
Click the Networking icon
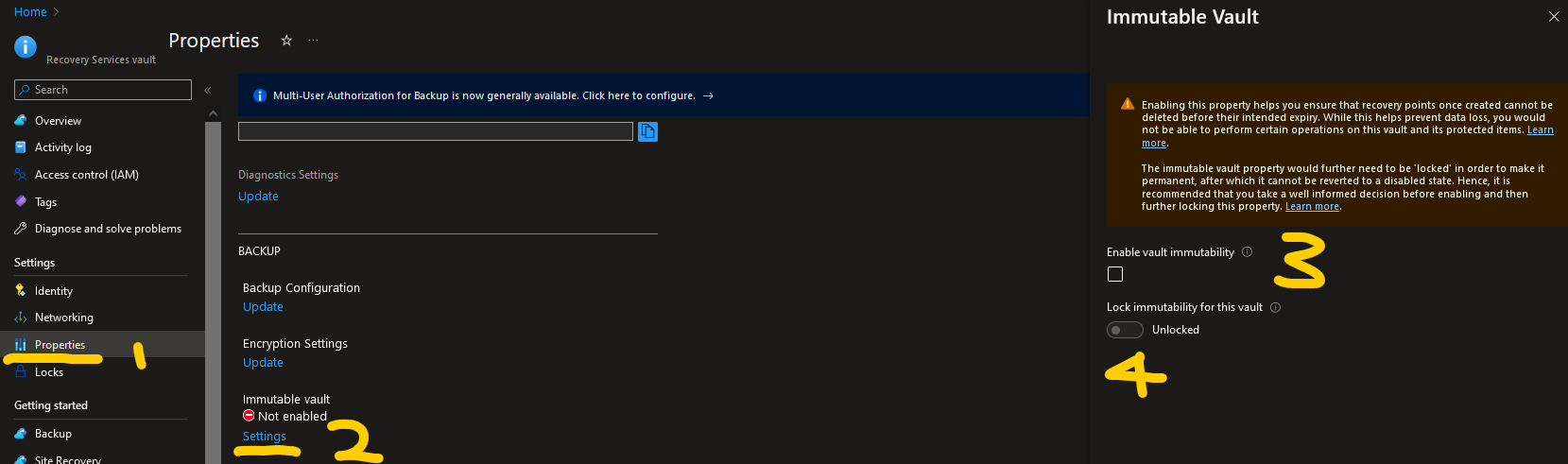pos(21,318)
